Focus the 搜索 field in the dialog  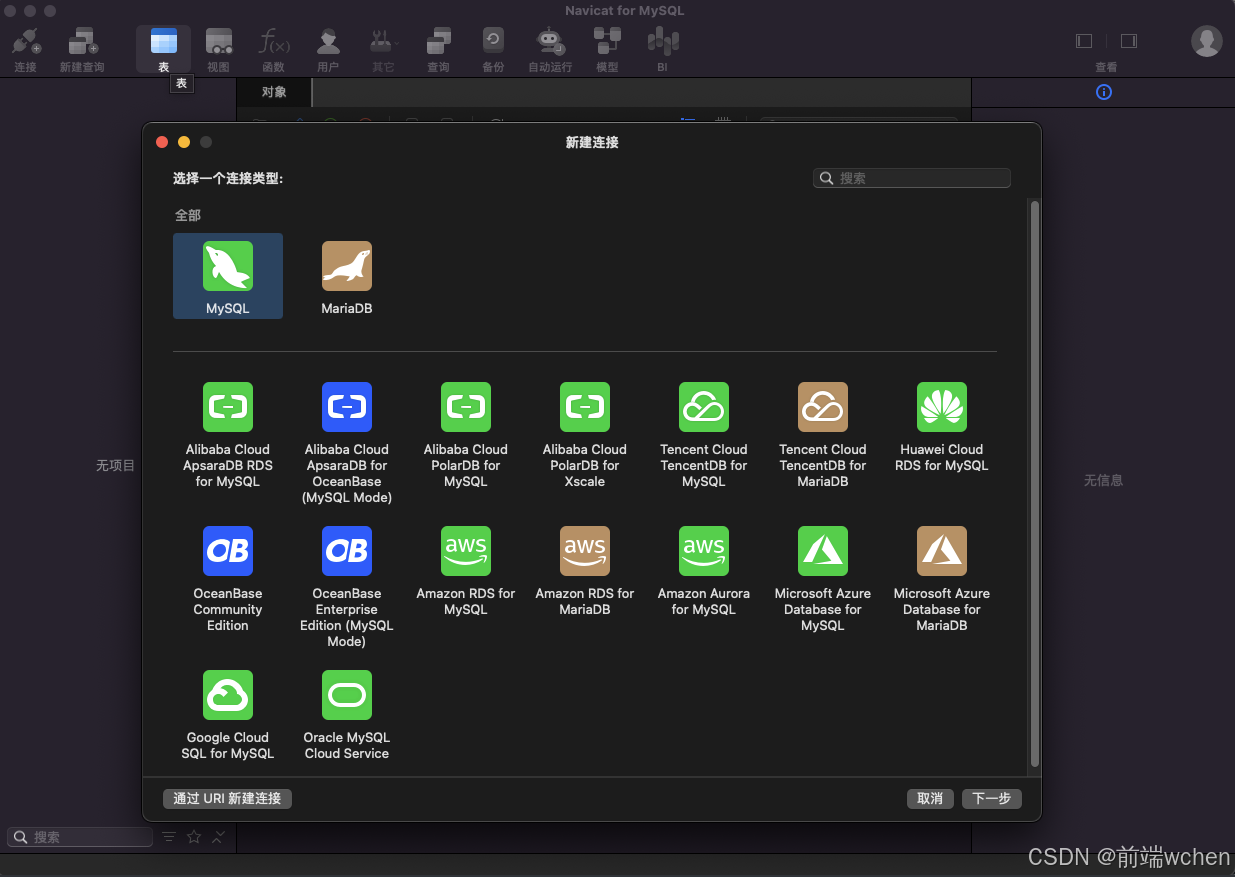pos(912,178)
